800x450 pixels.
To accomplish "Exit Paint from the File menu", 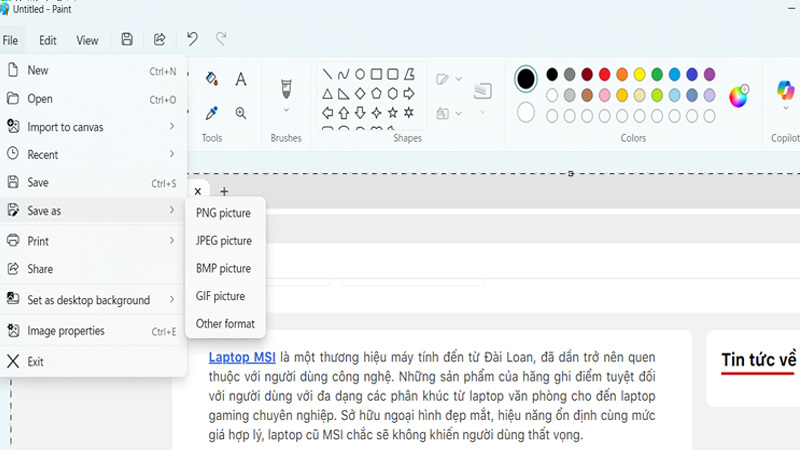I will point(92,362).
